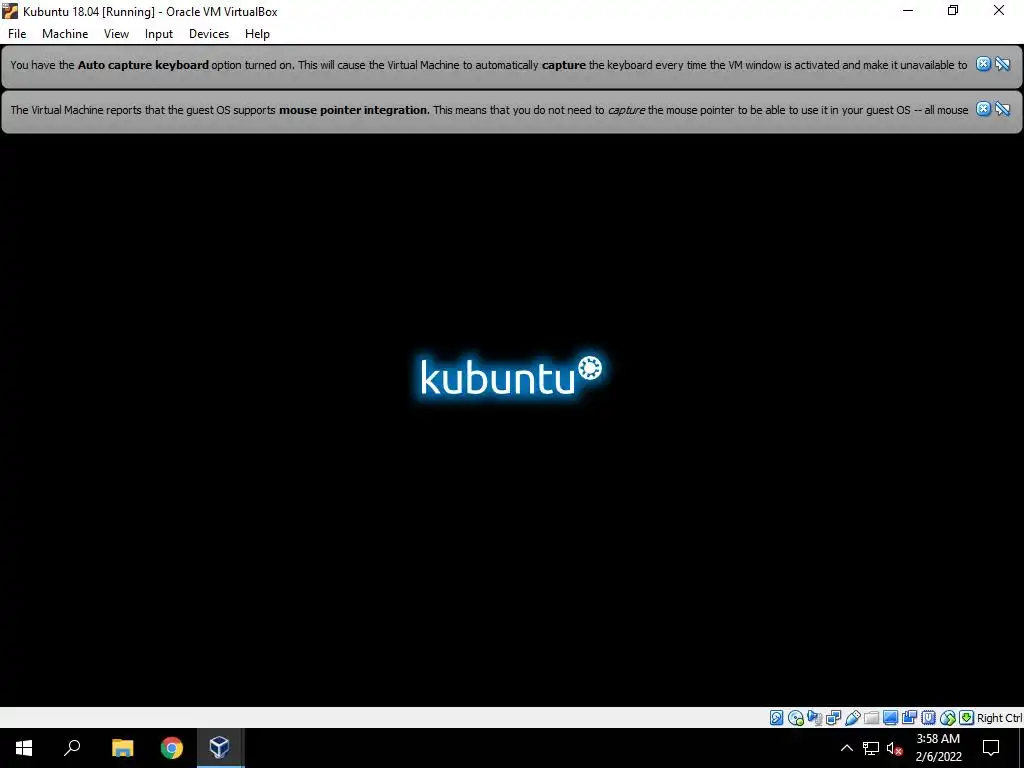Open the View menu

(x=116, y=34)
